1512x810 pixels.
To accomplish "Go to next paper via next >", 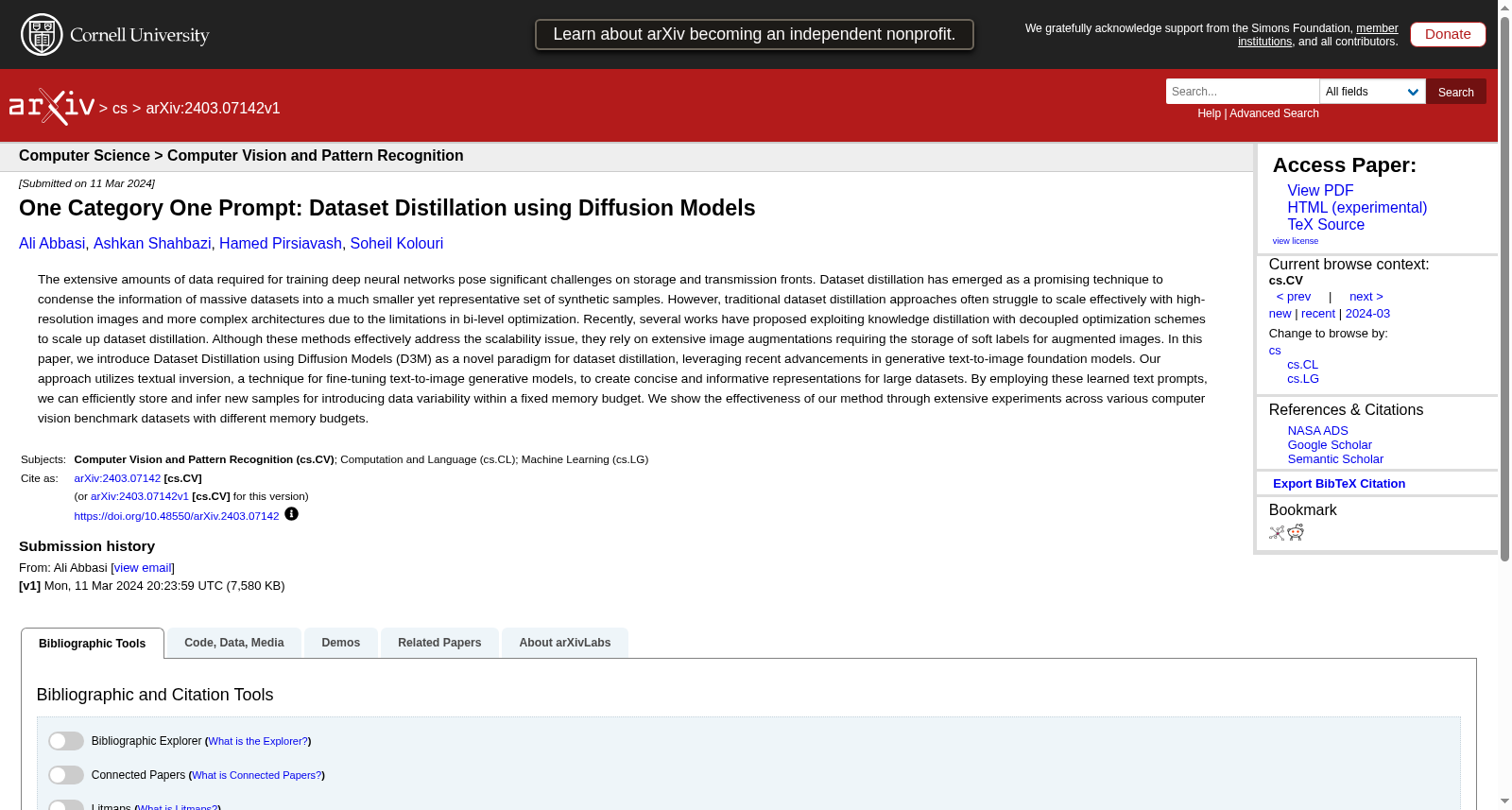I will (x=1366, y=297).
